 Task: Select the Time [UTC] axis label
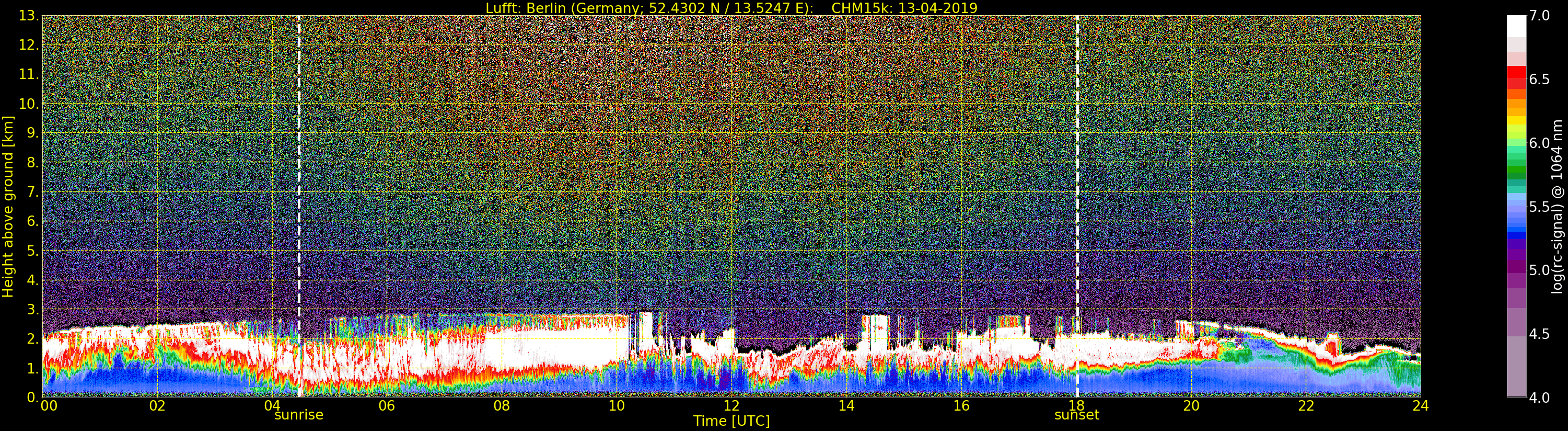tap(731, 421)
